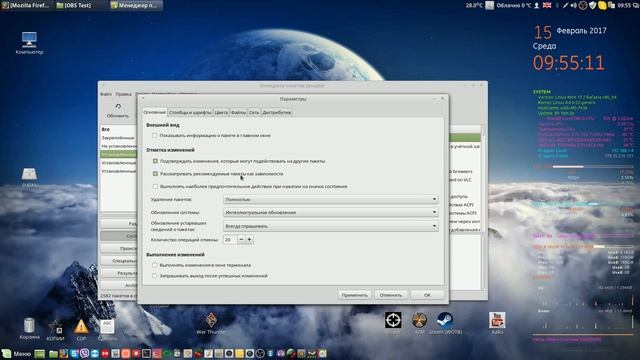Click the undo operations count field showing 20
Viewport: 640px width, 360px height.
[x=230, y=240]
